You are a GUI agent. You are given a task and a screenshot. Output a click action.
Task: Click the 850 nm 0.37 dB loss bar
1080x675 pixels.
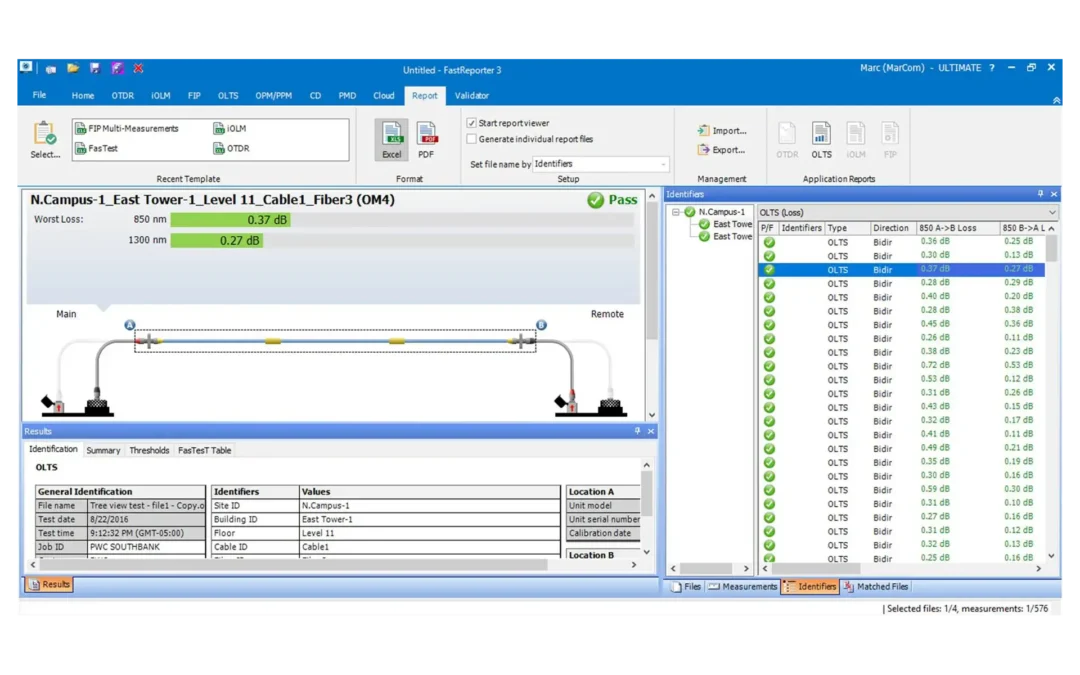(x=230, y=220)
